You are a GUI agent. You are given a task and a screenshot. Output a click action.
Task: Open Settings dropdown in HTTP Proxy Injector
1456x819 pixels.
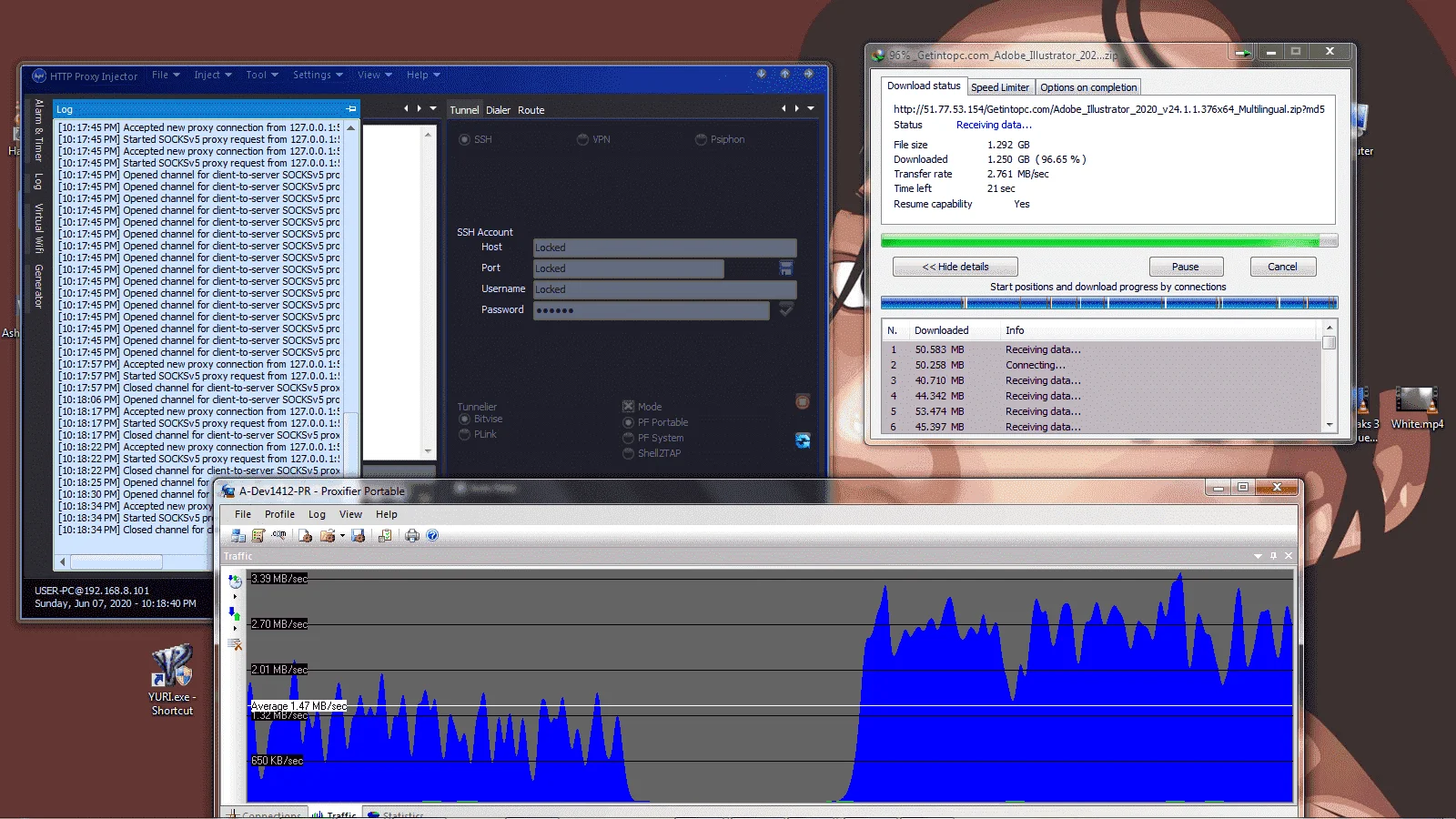(x=318, y=75)
